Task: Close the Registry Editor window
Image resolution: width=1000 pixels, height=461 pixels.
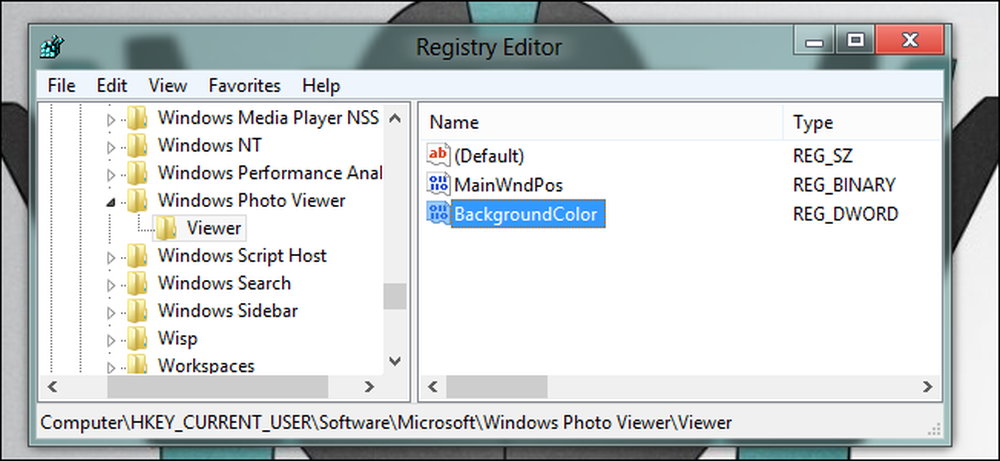Action: point(910,41)
